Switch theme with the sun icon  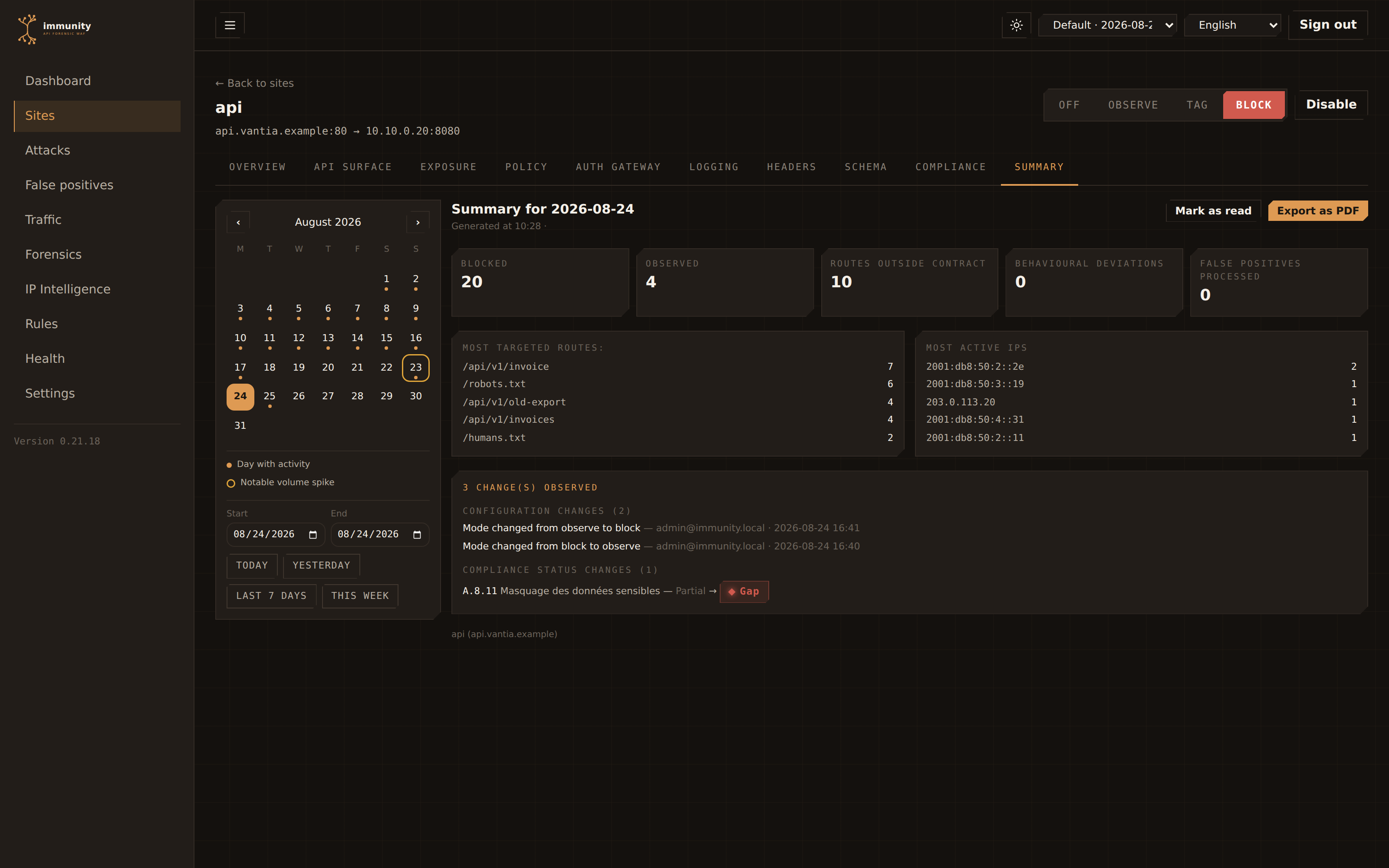pyautogui.click(x=1016, y=25)
